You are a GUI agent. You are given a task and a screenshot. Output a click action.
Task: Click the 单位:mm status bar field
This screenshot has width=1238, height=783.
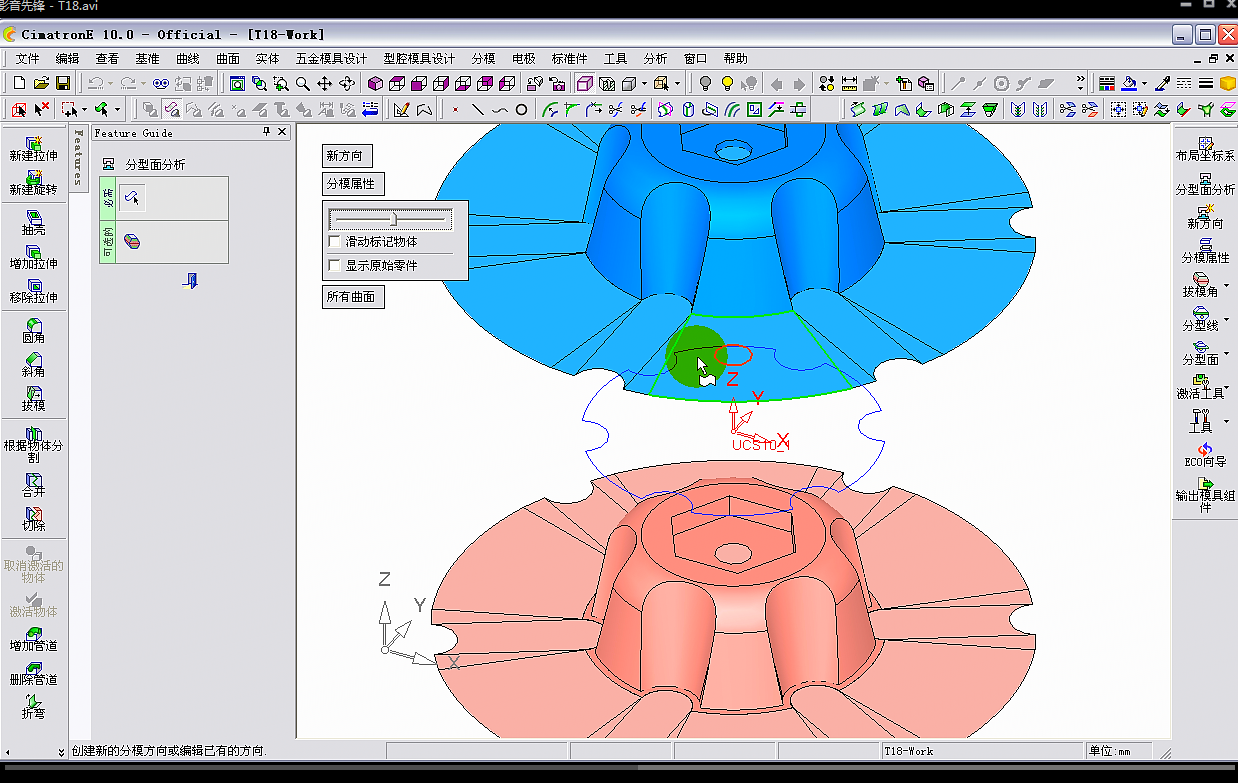point(1118,751)
